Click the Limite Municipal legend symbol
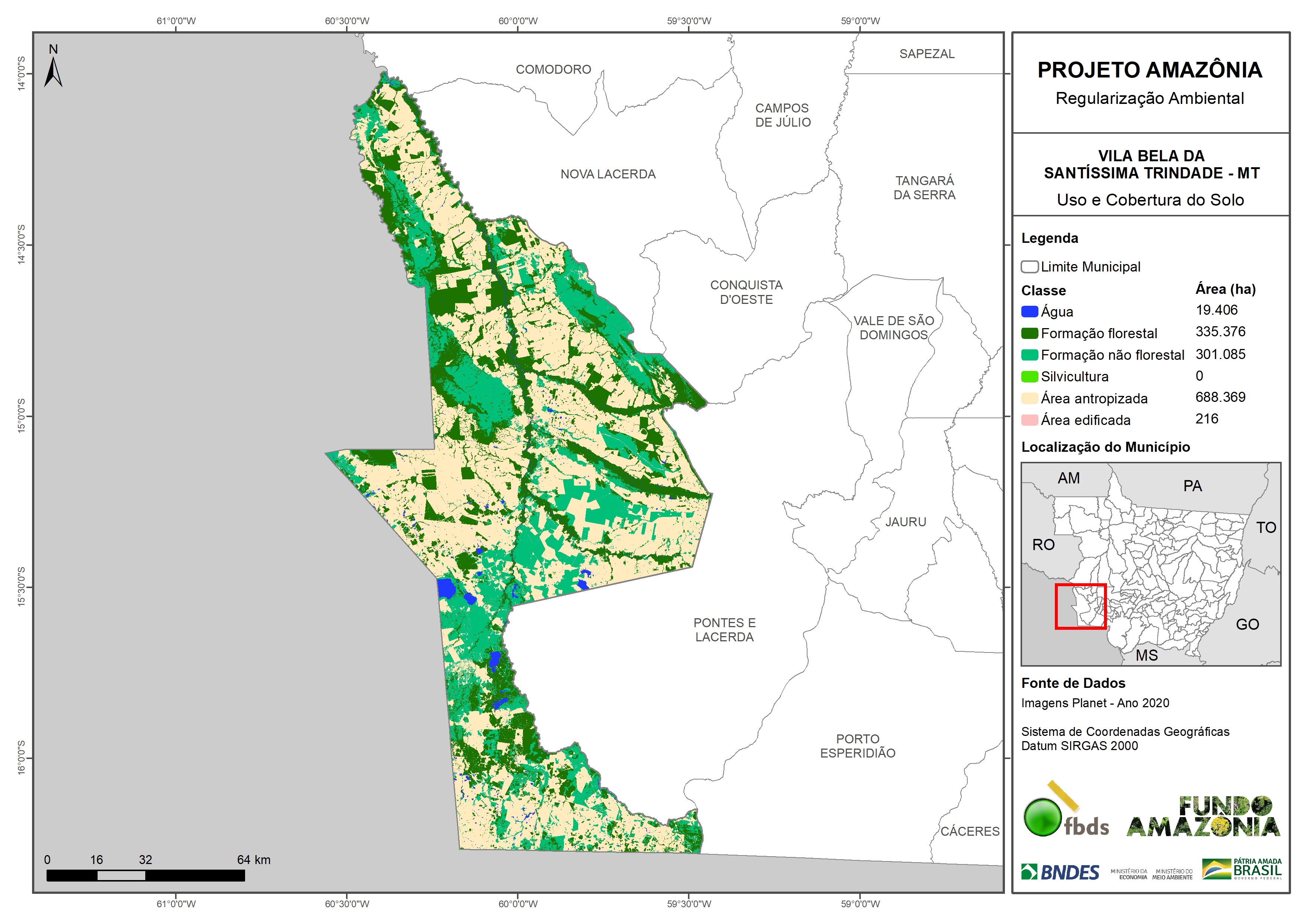1307x924 pixels. tap(1029, 266)
